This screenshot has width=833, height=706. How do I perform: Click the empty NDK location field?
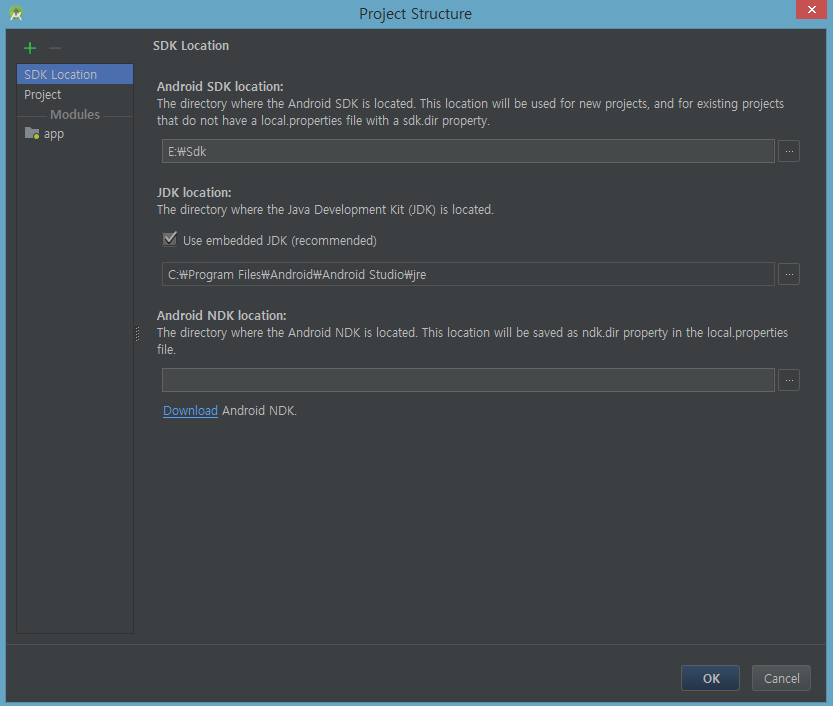point(468,380)
